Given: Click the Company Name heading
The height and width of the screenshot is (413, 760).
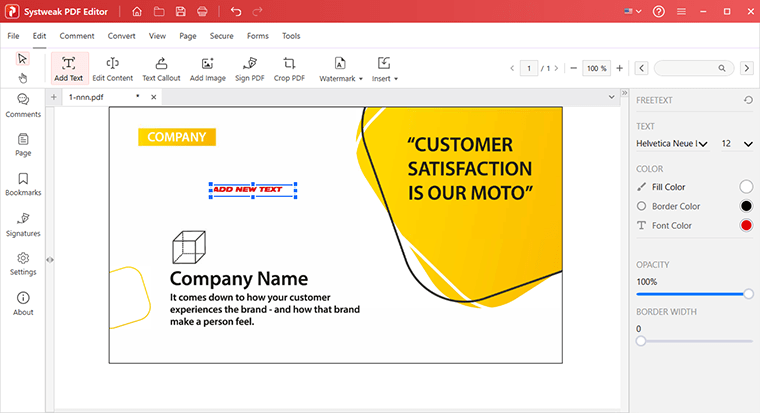Looking at the screenshot, I should coord(238,279).
